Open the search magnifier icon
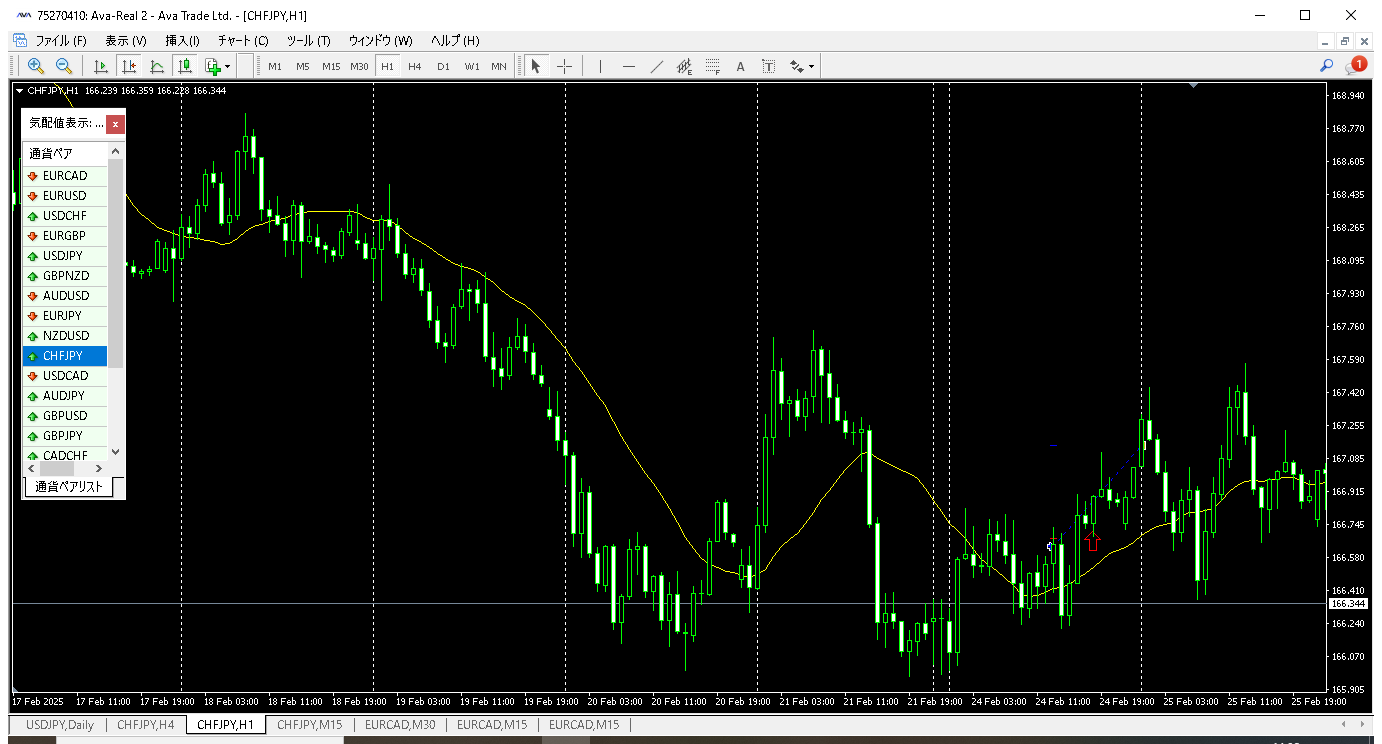This screenshot has height=744, width=1382. tap(1327, 66)
